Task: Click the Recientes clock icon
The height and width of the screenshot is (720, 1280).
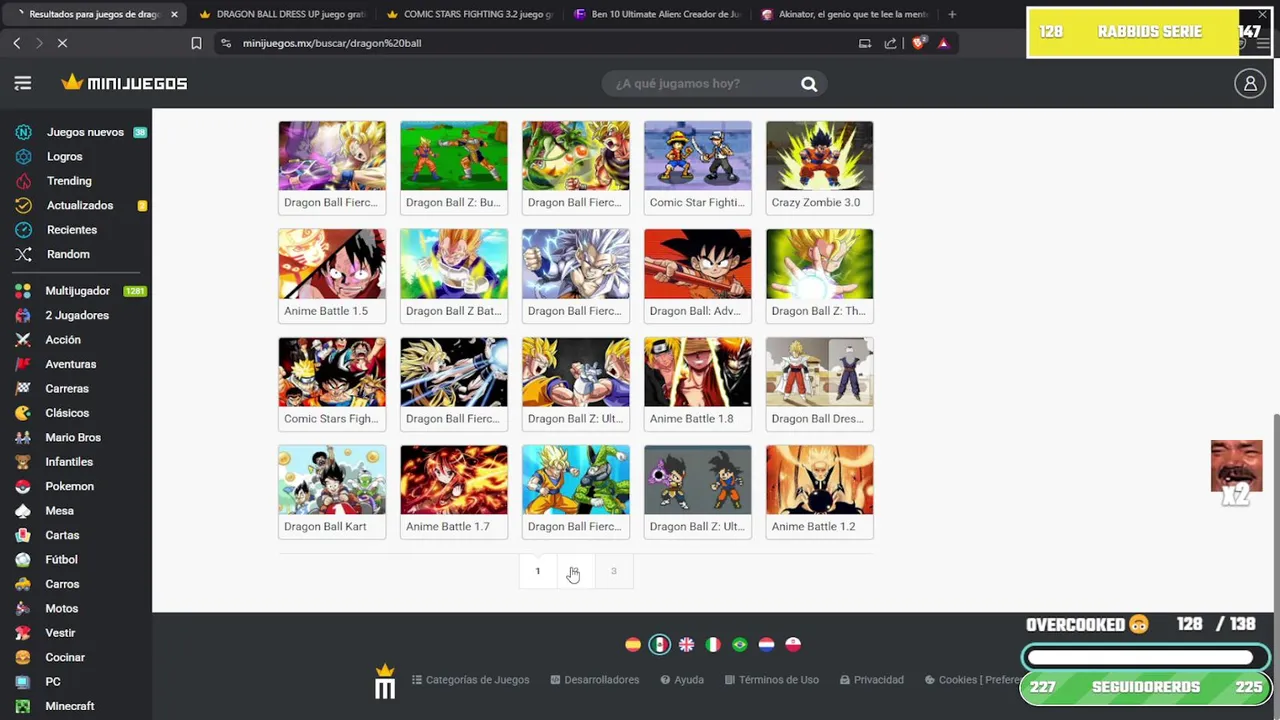Action: pyautogui.click(x=23, y=230)
